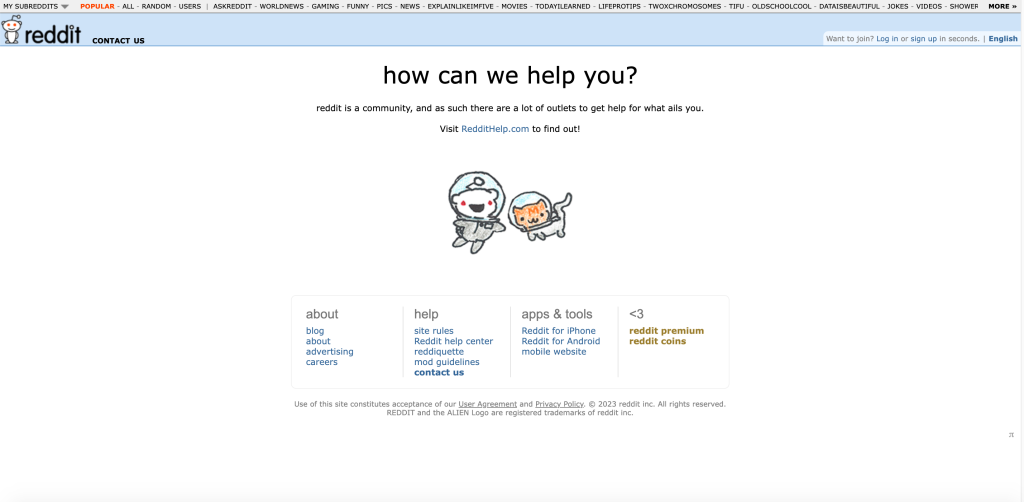The width and height of the screenshot is (1024, 502).
Task: Expand the MY SUBREDDITS dropdown
Action: tap(35, 6)
